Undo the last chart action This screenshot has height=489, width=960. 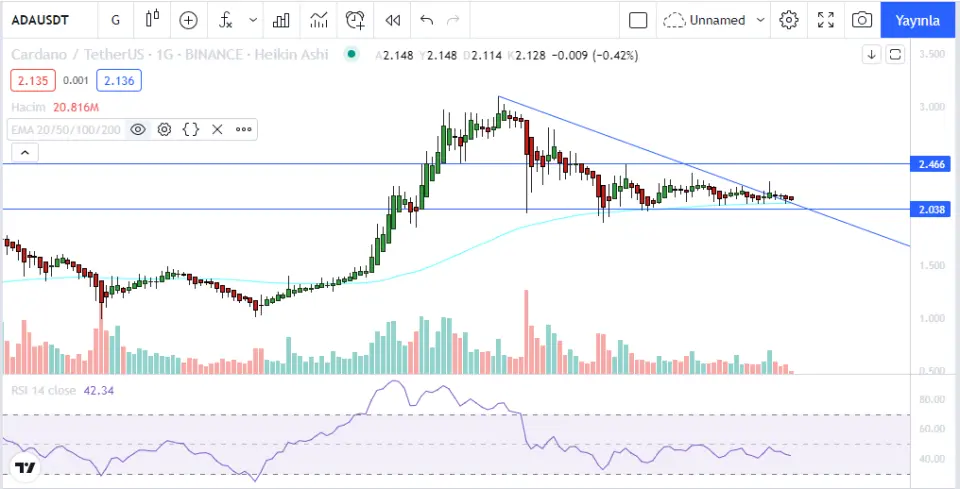427,19
